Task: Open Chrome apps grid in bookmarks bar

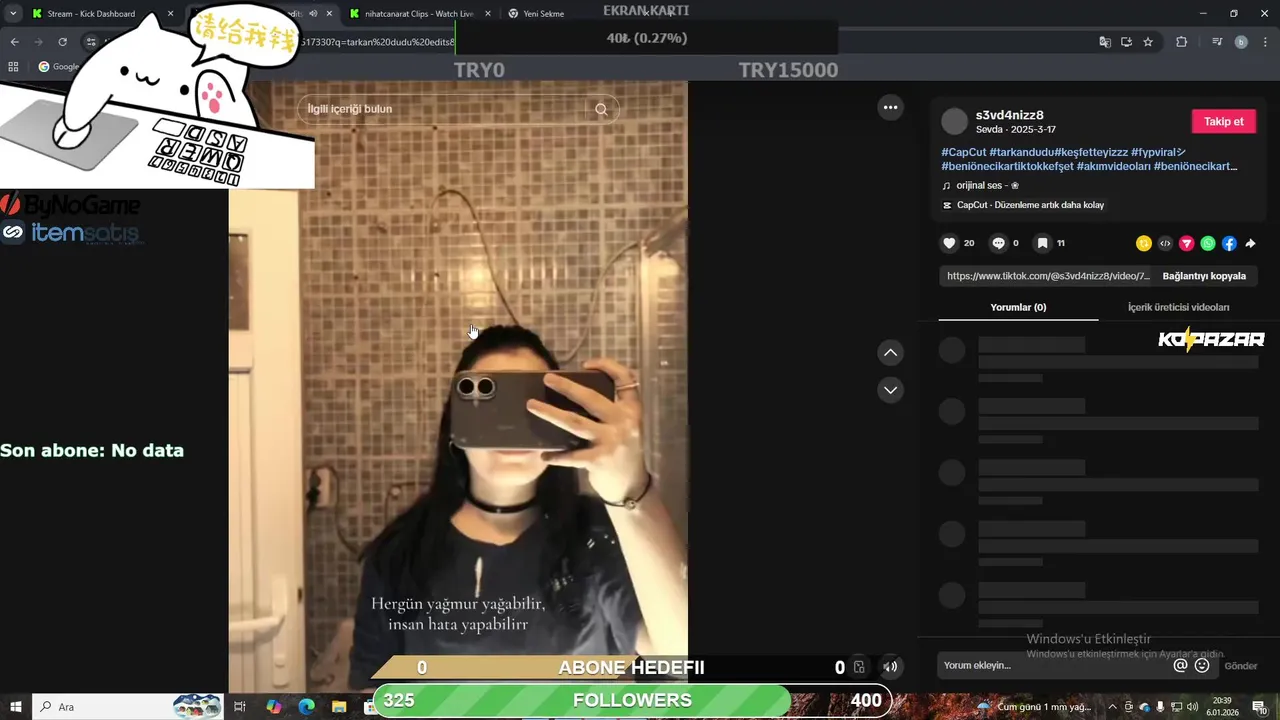Action: [13, 67]
